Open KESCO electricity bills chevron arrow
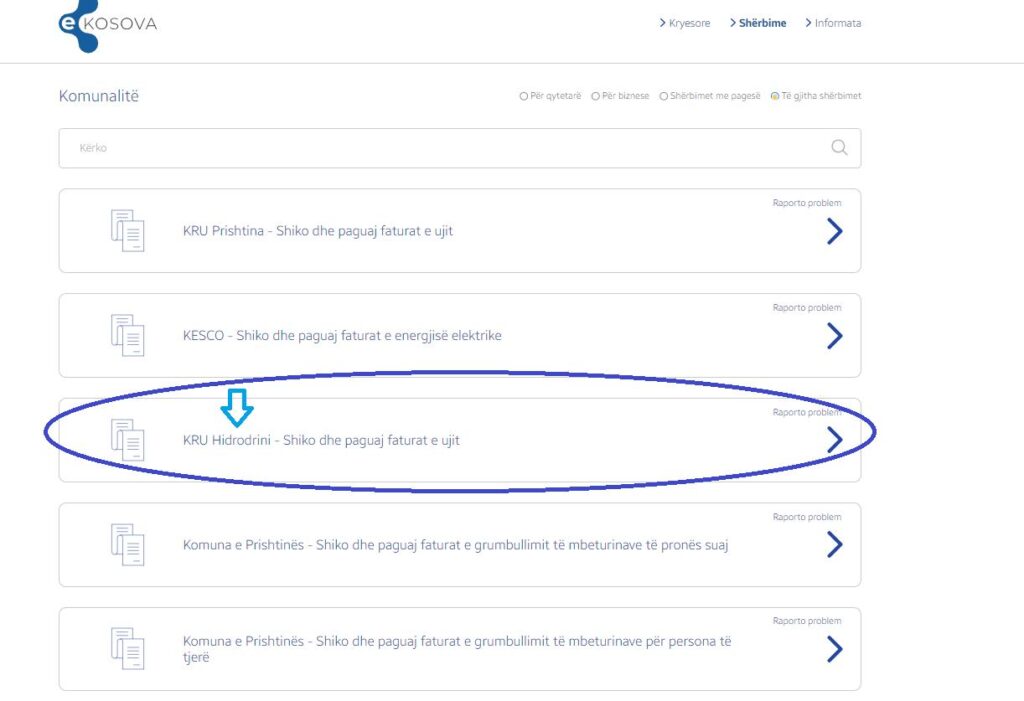This screenshot has width=1024, height=701. [834, 336]
